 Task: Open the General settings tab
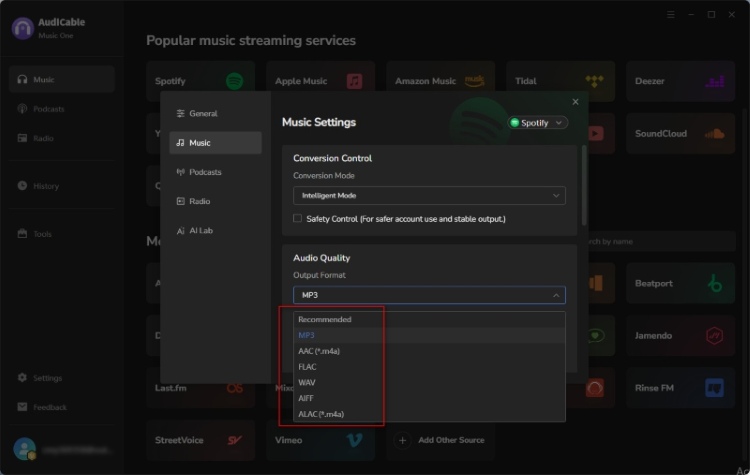[215, 113]
